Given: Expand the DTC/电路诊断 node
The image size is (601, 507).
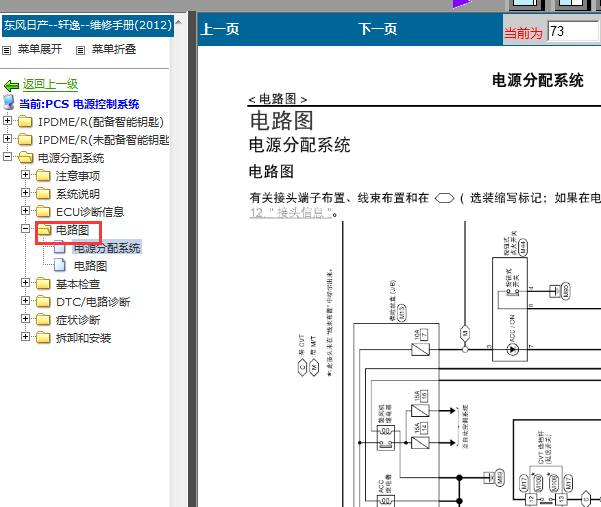Looking at the screenshot, I should (x=25, y=300).
